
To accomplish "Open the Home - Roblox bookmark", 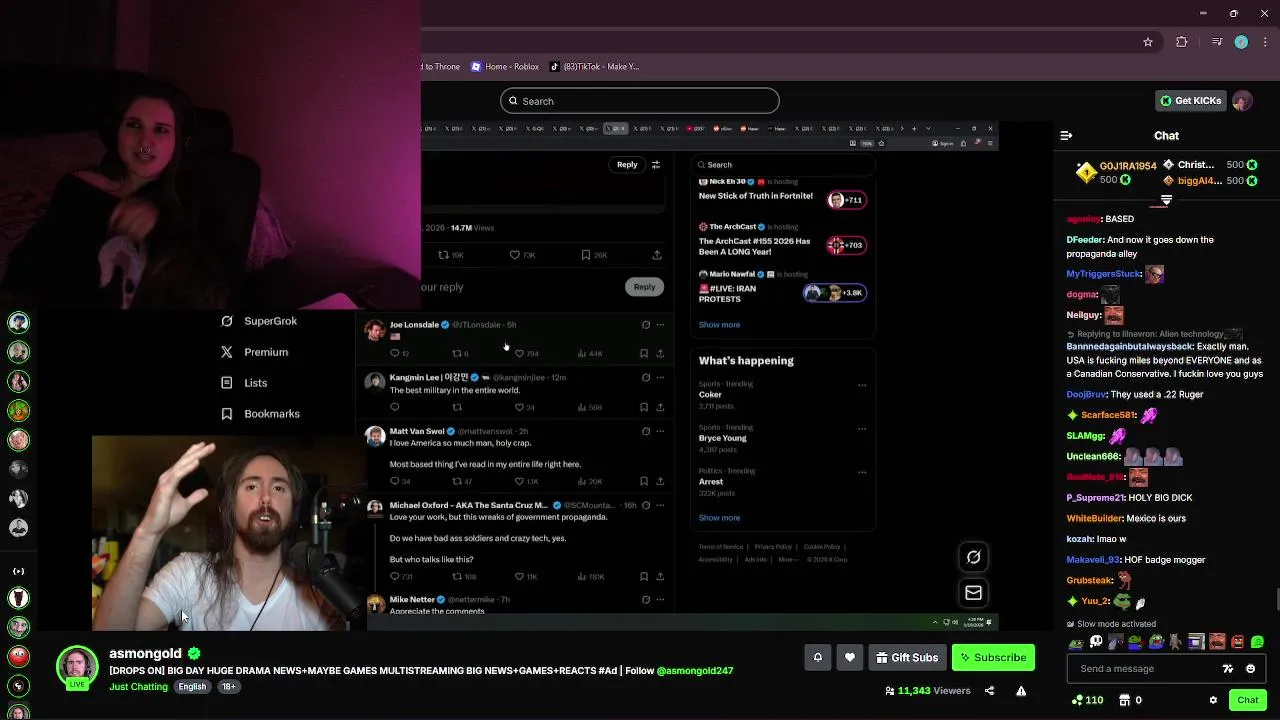I will (x=504, y=67).
